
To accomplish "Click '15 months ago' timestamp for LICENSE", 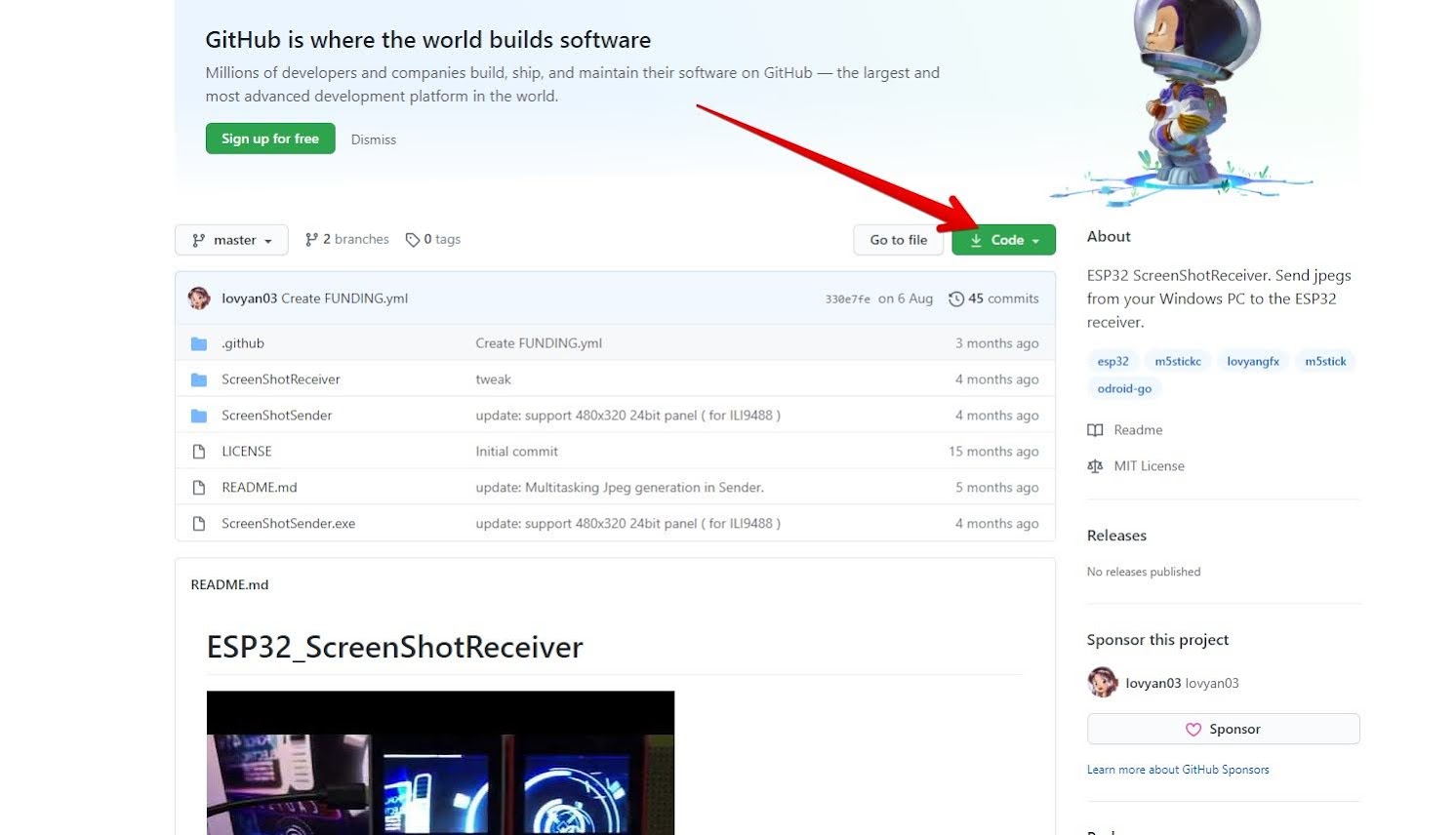I will click(993, 452).
